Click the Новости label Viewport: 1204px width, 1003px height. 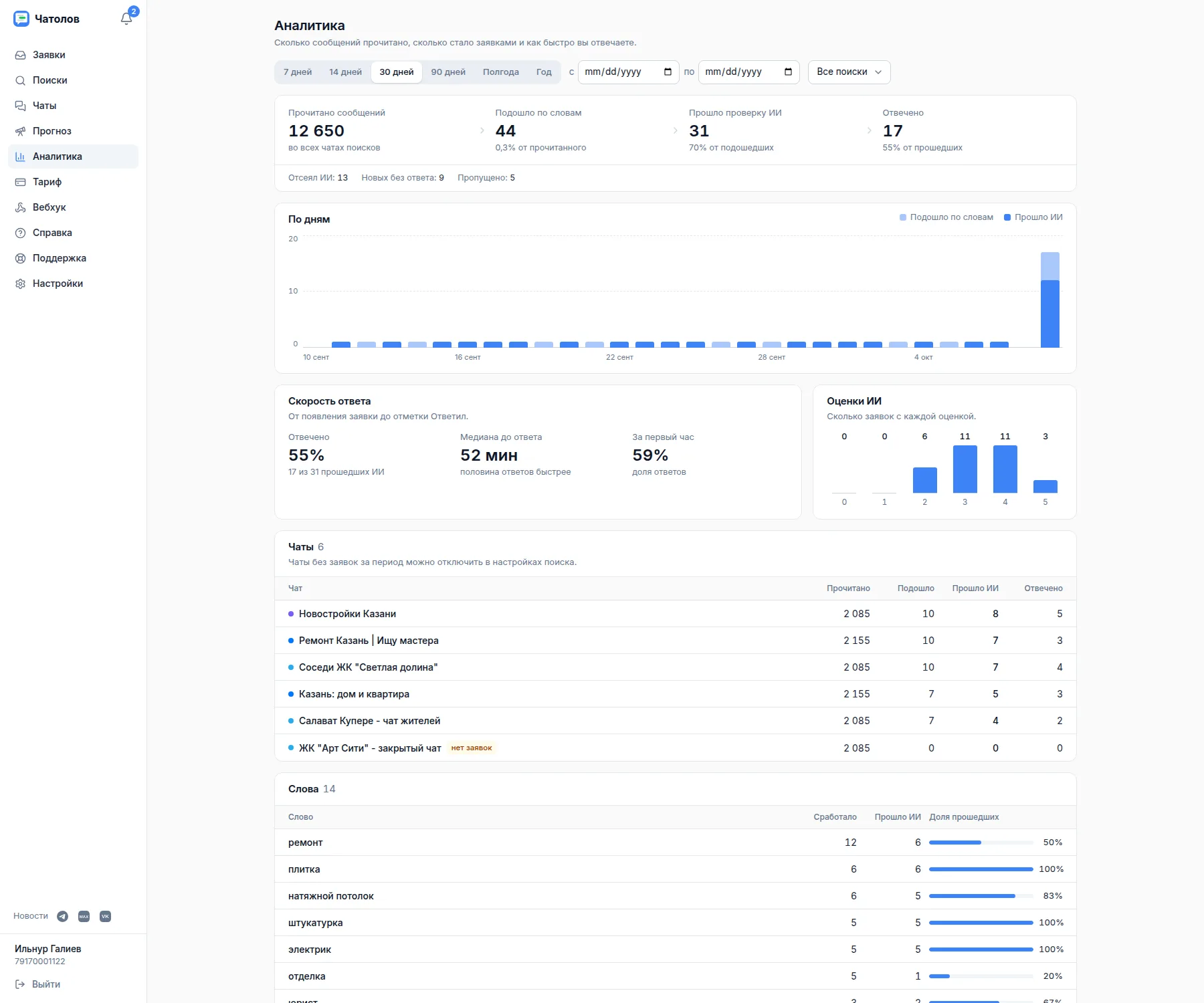pos(31,916)
